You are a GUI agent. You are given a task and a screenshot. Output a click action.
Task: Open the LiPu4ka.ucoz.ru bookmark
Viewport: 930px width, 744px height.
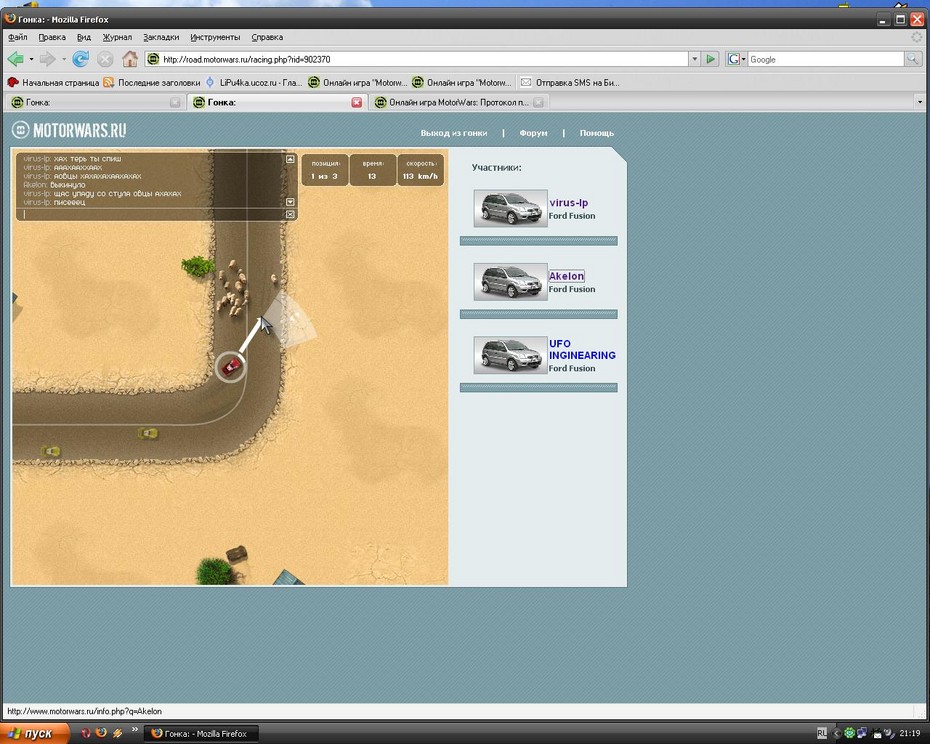[254, 82]
